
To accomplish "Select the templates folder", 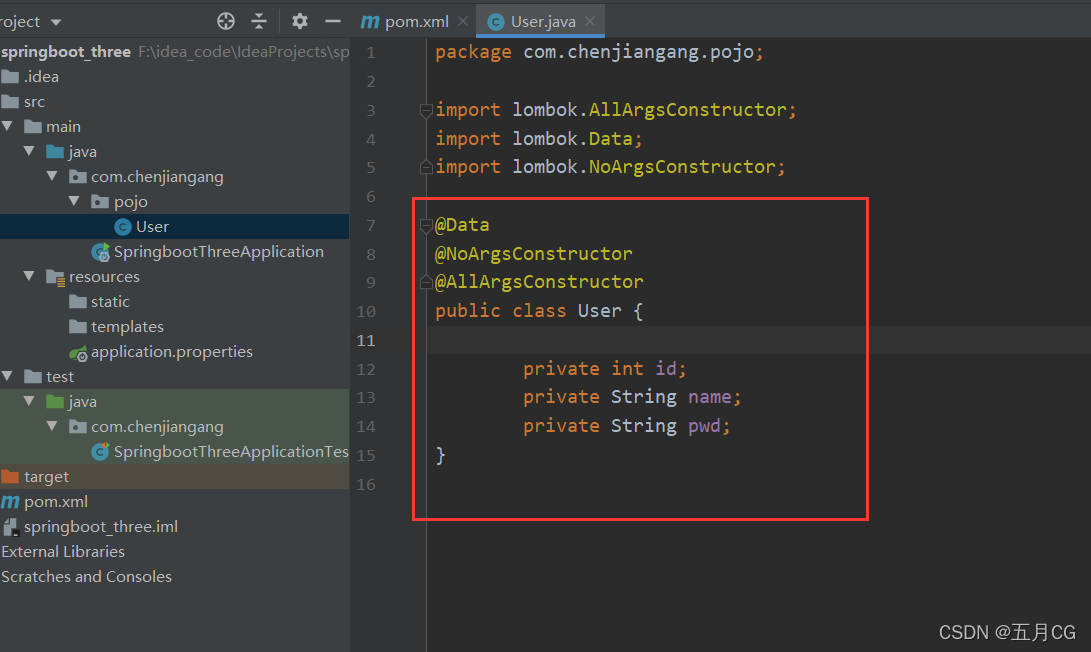I will [x=127, y=327].
